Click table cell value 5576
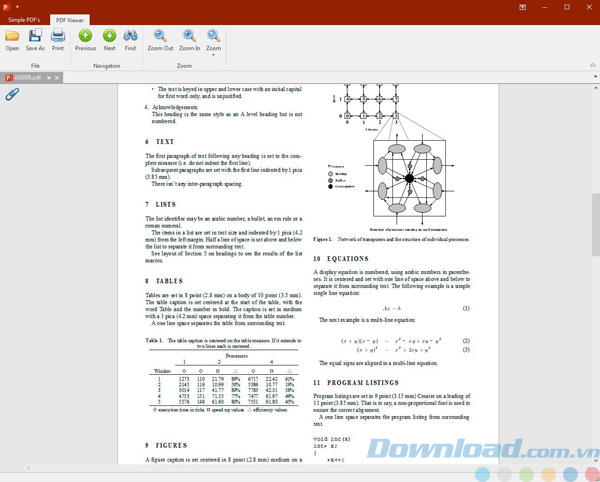 (x=184, y=402)
